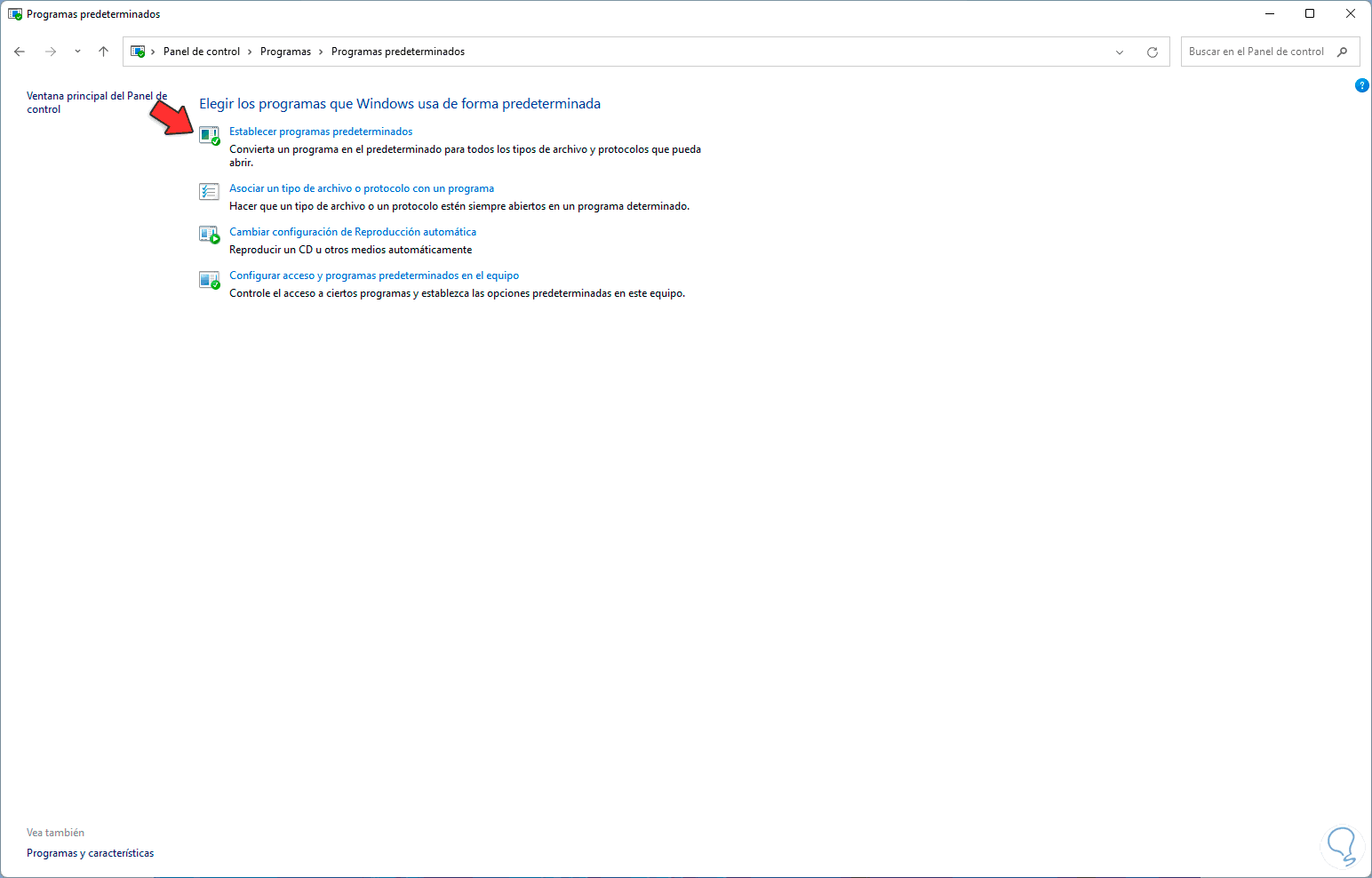Select Panel de control breadcrumb
Image resolution: width=1372 pixels, height=878 pixels.
pyautogui.click(x=202, y=52)
